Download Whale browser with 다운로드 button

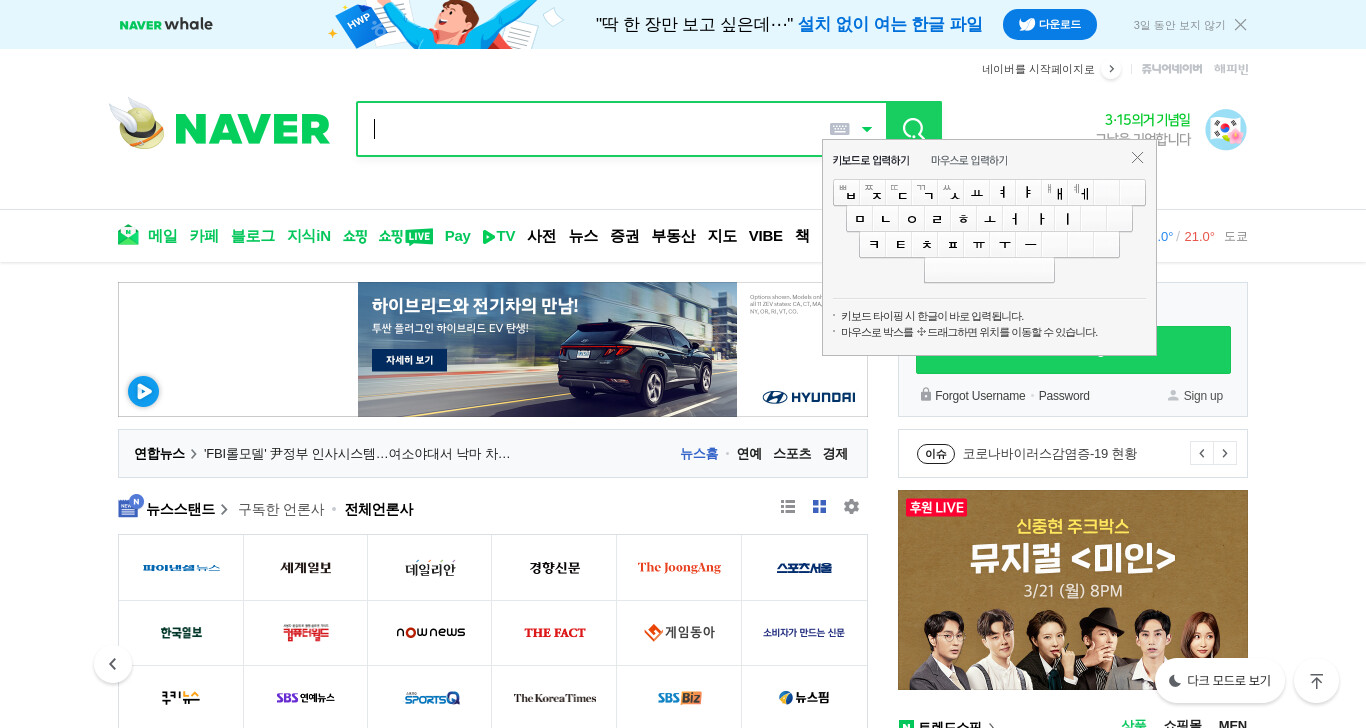pyautogui.click(x=1050, y=24)
